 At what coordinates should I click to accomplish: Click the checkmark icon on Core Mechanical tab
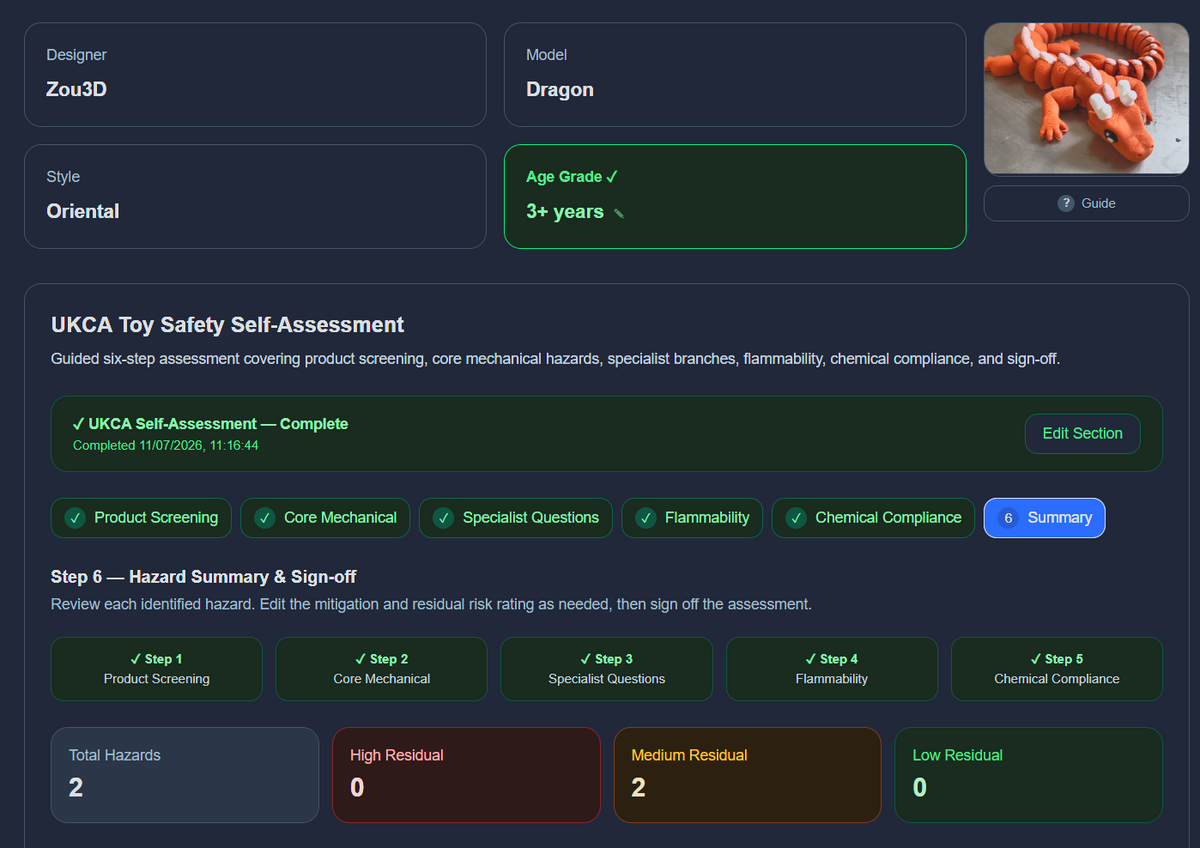[264, 518]
